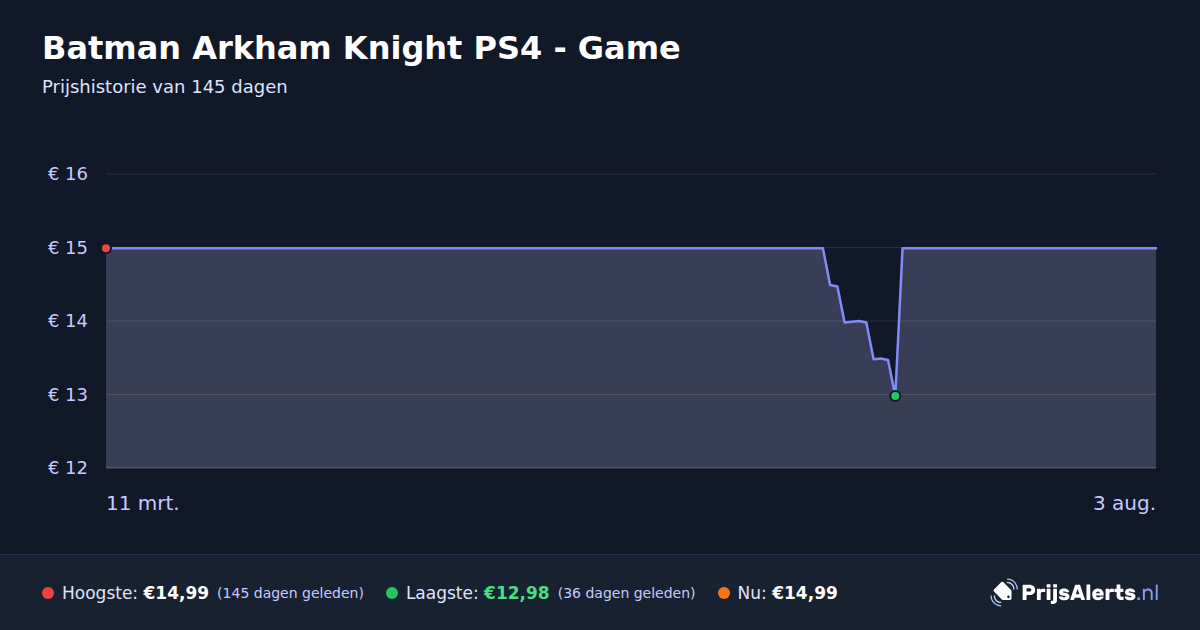Click the orange current-price dot in legend
The image size is (1200, 630).
click(724, 593)
